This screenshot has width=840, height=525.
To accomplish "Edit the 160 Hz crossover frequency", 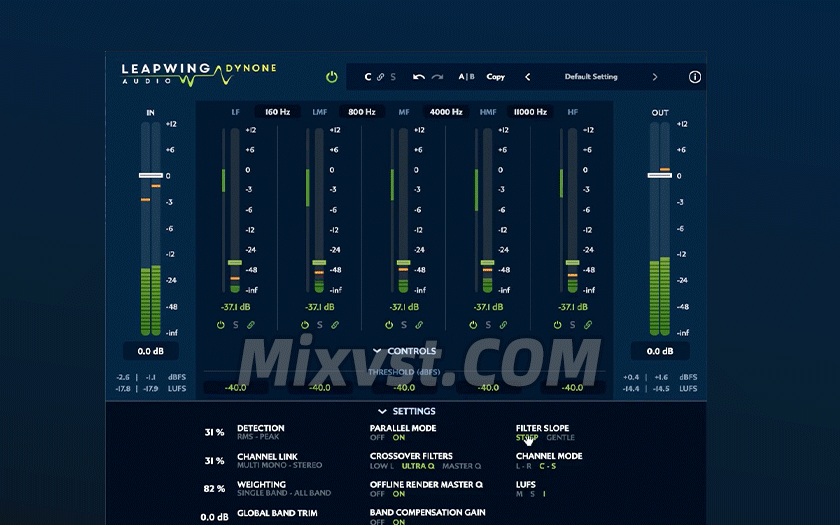I will (x=278, y=112).
